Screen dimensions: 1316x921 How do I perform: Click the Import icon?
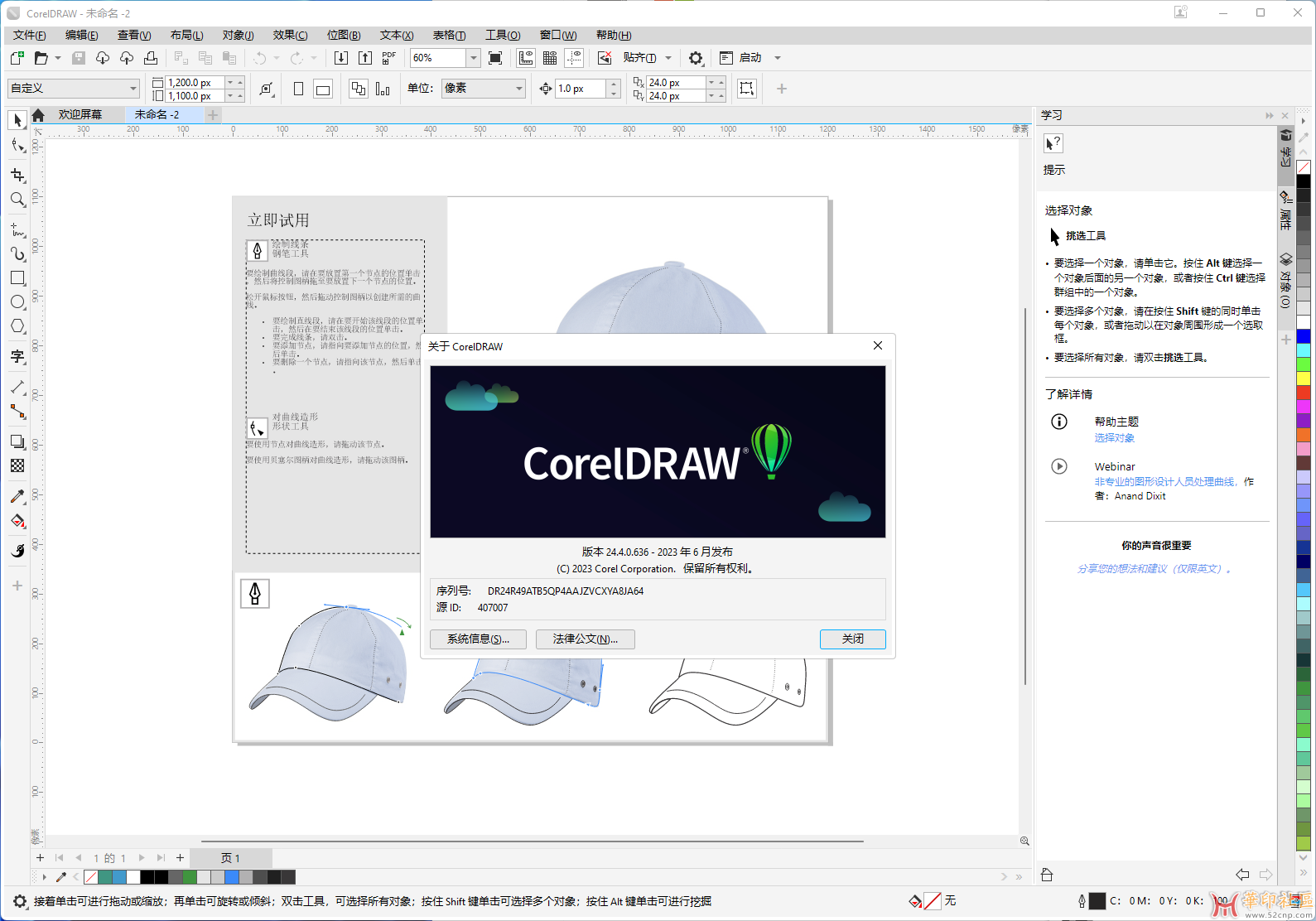point(341,58)
